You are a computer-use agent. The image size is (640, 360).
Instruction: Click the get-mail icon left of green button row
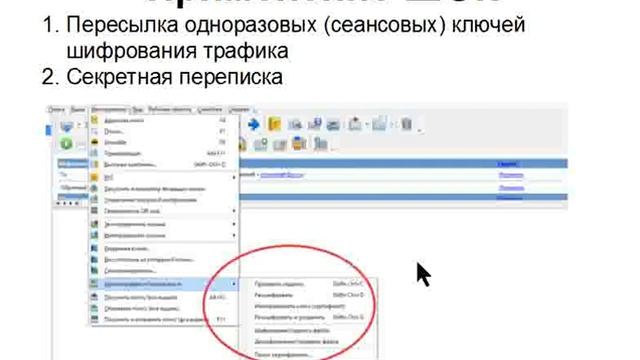pos(66,127)
